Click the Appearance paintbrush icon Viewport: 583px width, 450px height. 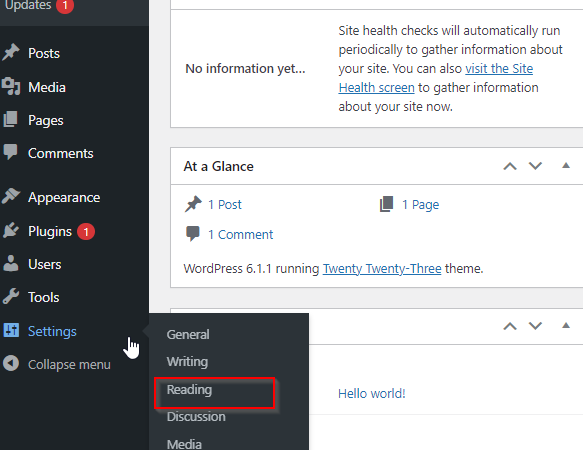[11, 196]
